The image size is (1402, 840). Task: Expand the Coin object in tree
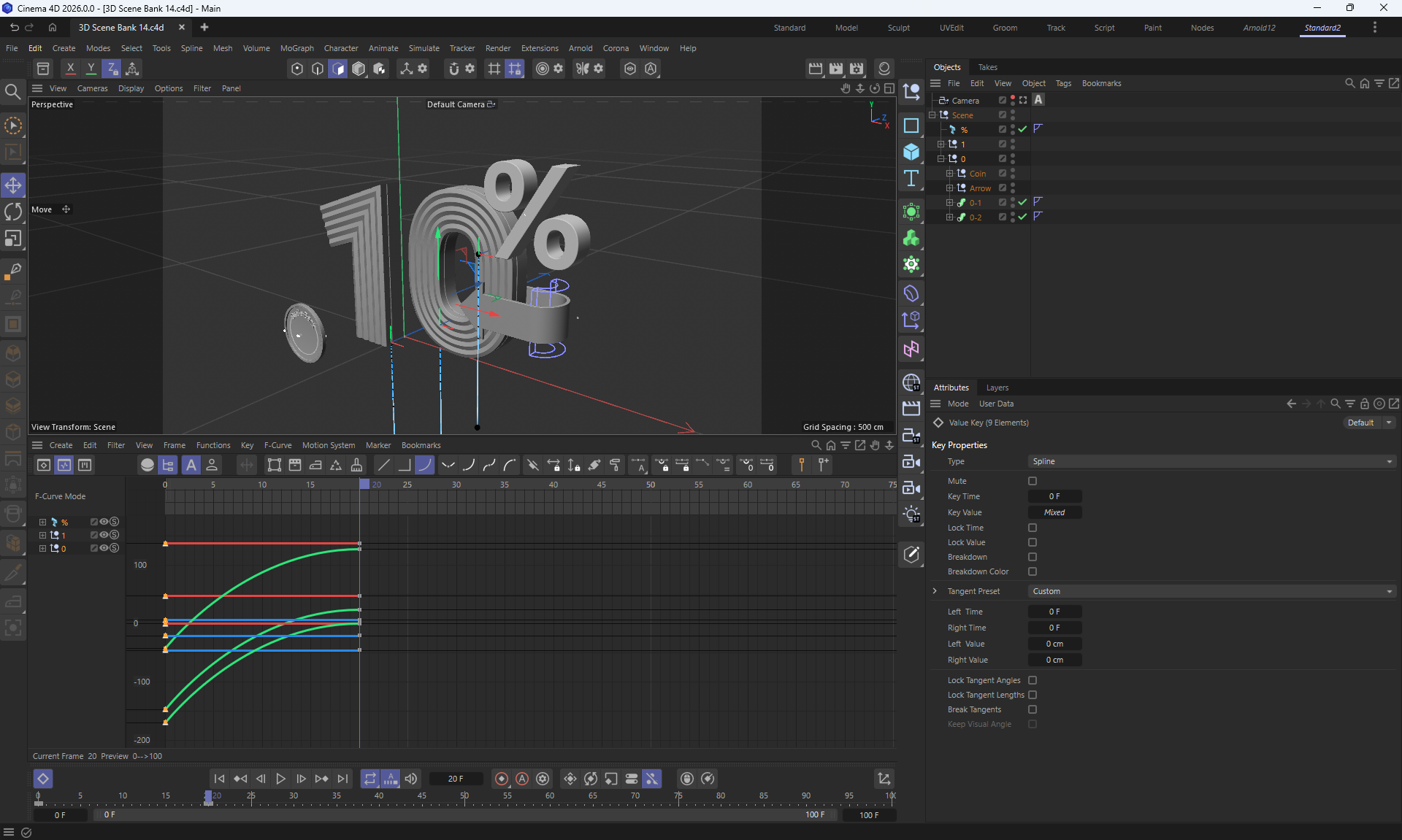pyautogui.click(x=949, y=174)
